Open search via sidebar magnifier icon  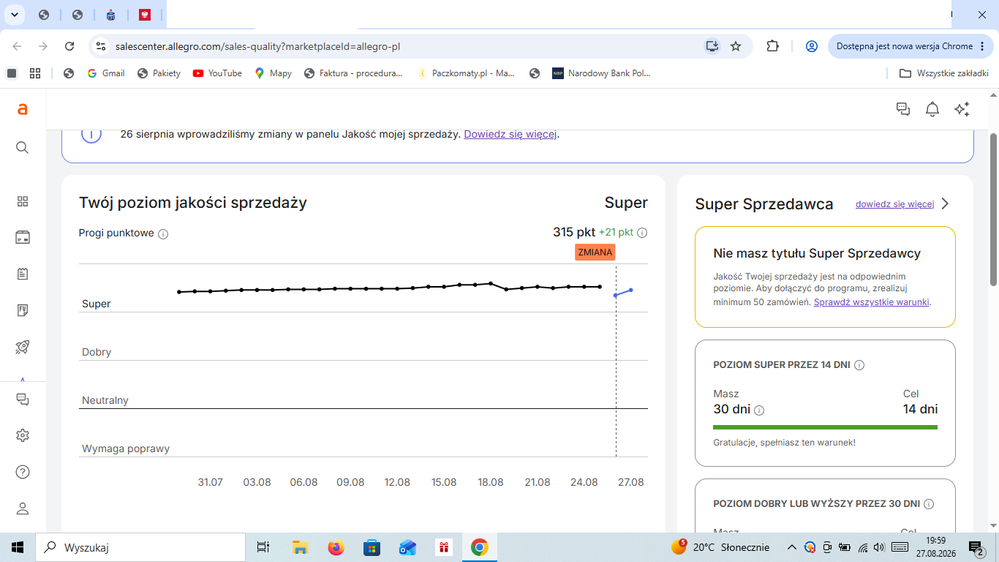(22, 148)
